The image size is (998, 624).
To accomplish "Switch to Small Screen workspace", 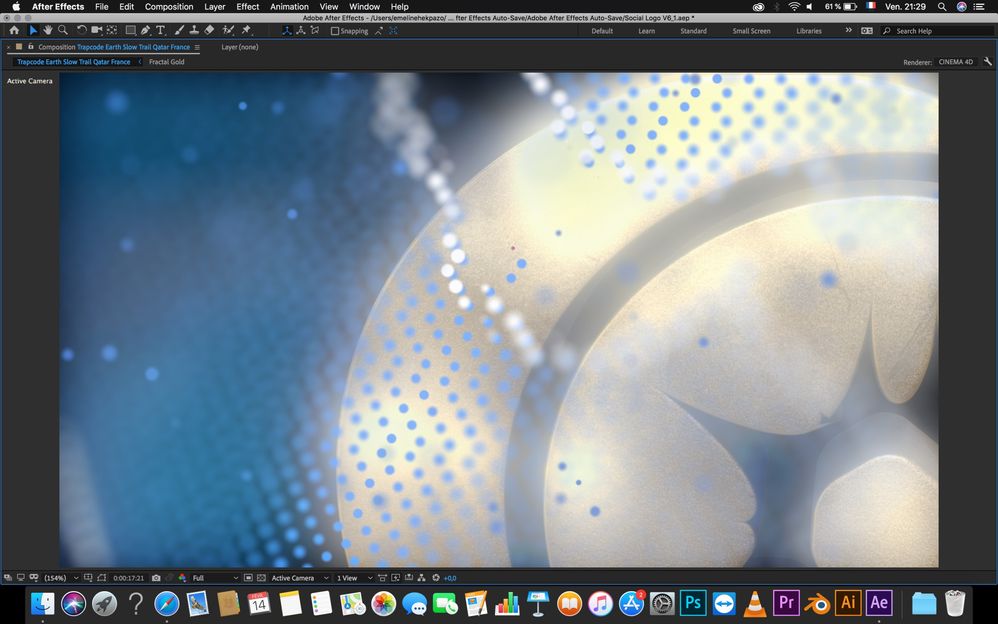I will tap(751, 31).
